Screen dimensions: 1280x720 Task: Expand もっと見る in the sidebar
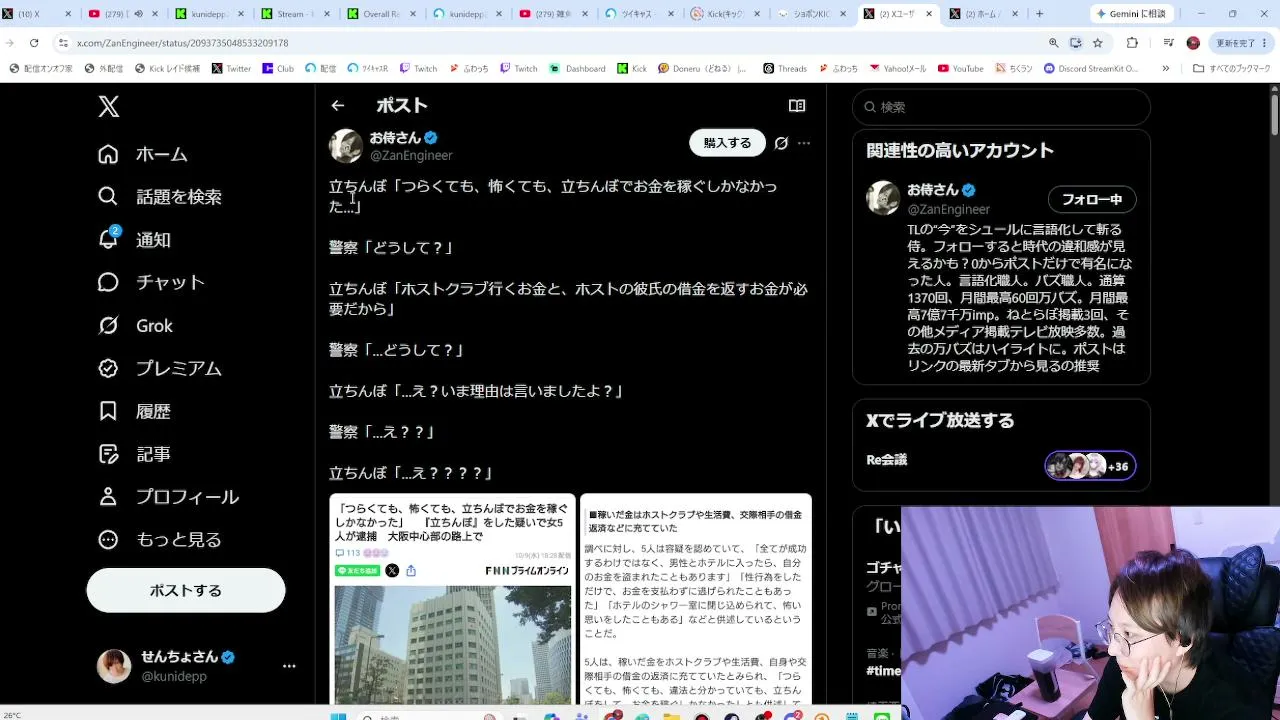[160, 540]
